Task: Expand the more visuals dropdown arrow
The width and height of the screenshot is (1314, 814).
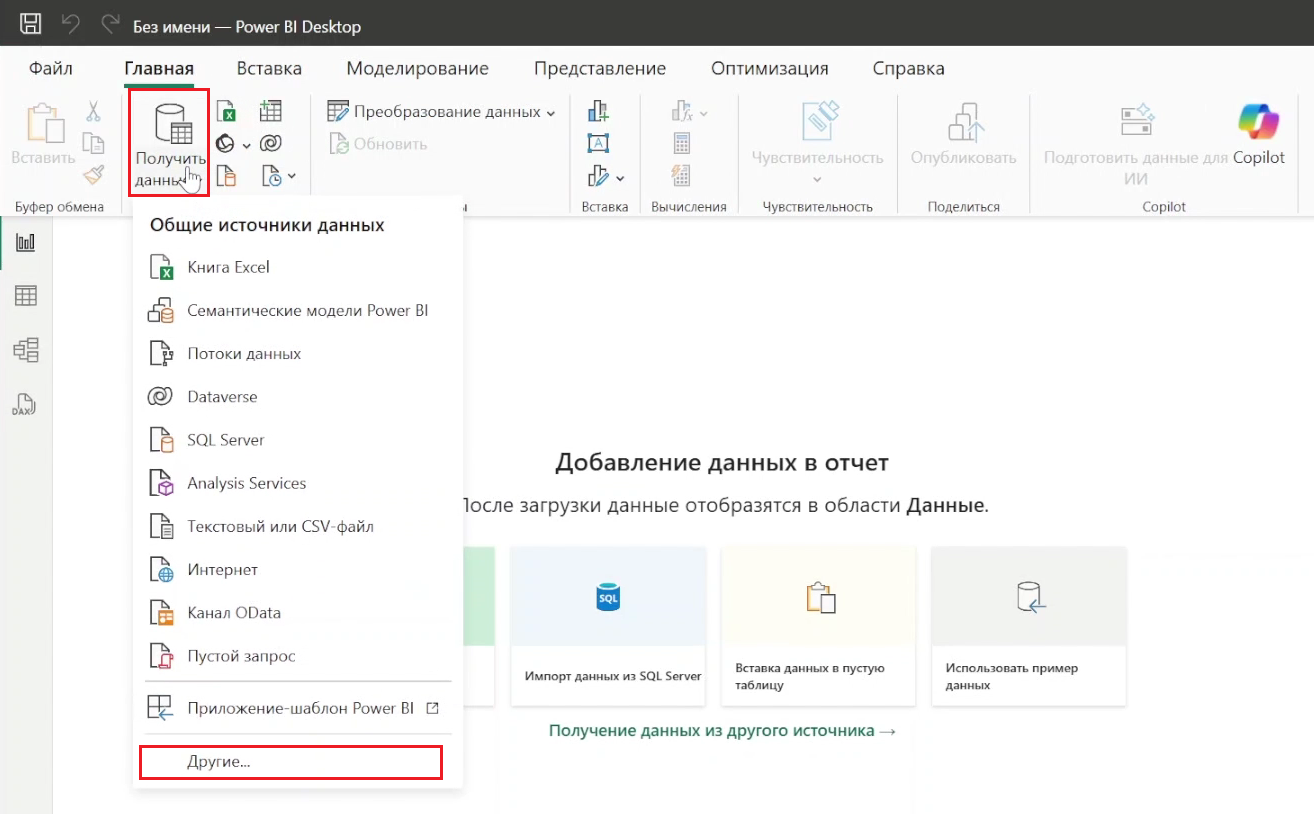Action: [x=620, y=179]
